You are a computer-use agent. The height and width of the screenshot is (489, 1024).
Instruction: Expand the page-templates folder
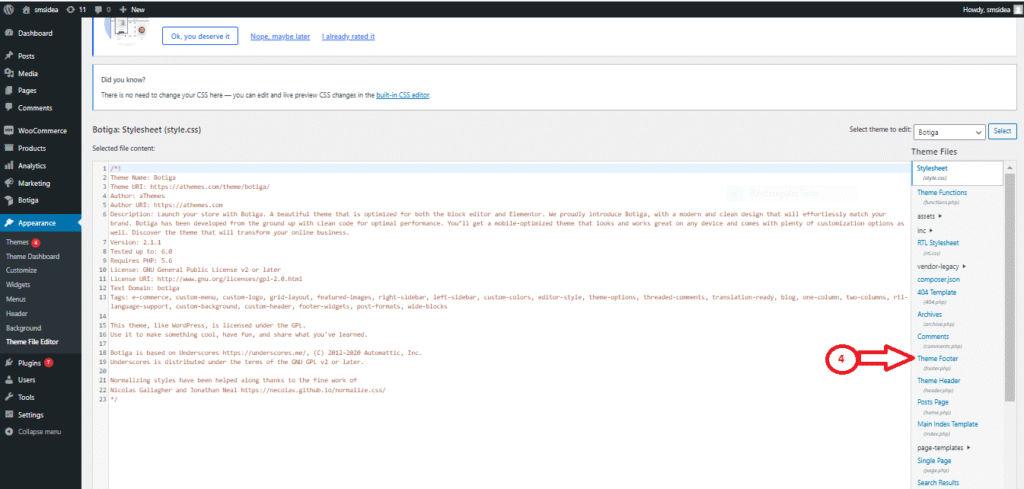945,447
